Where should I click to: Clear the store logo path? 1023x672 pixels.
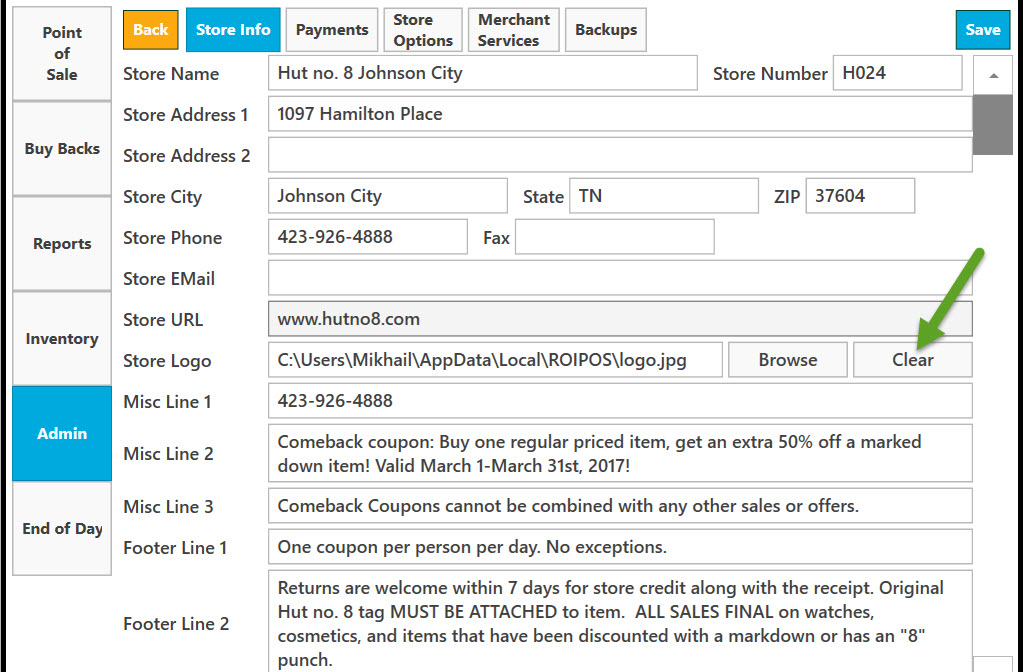coord(913,360)
